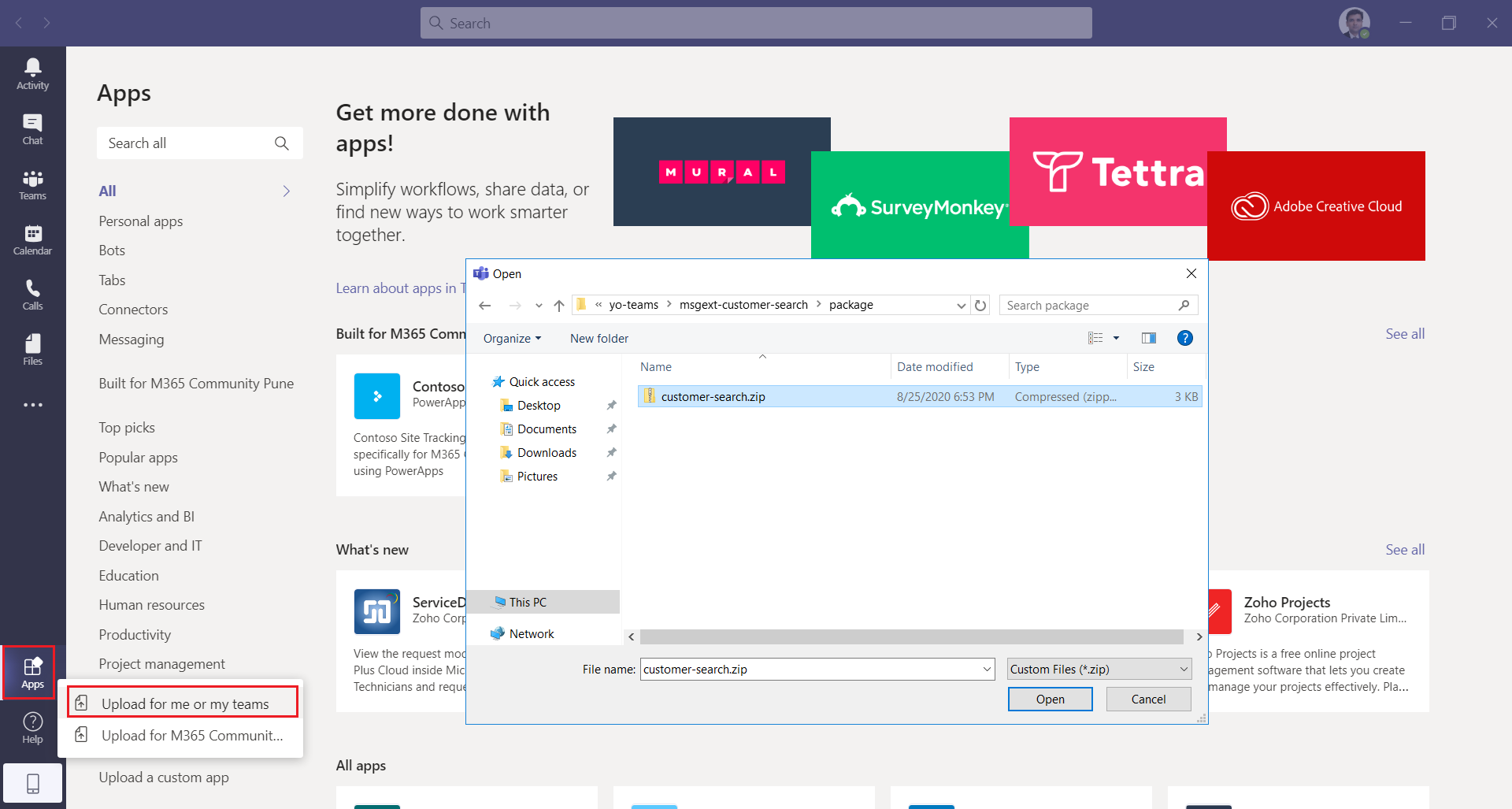The width and height of the screenshot is (1512, 809).
Task: Click the Help icon in sidebar
Action: point(32,727)
